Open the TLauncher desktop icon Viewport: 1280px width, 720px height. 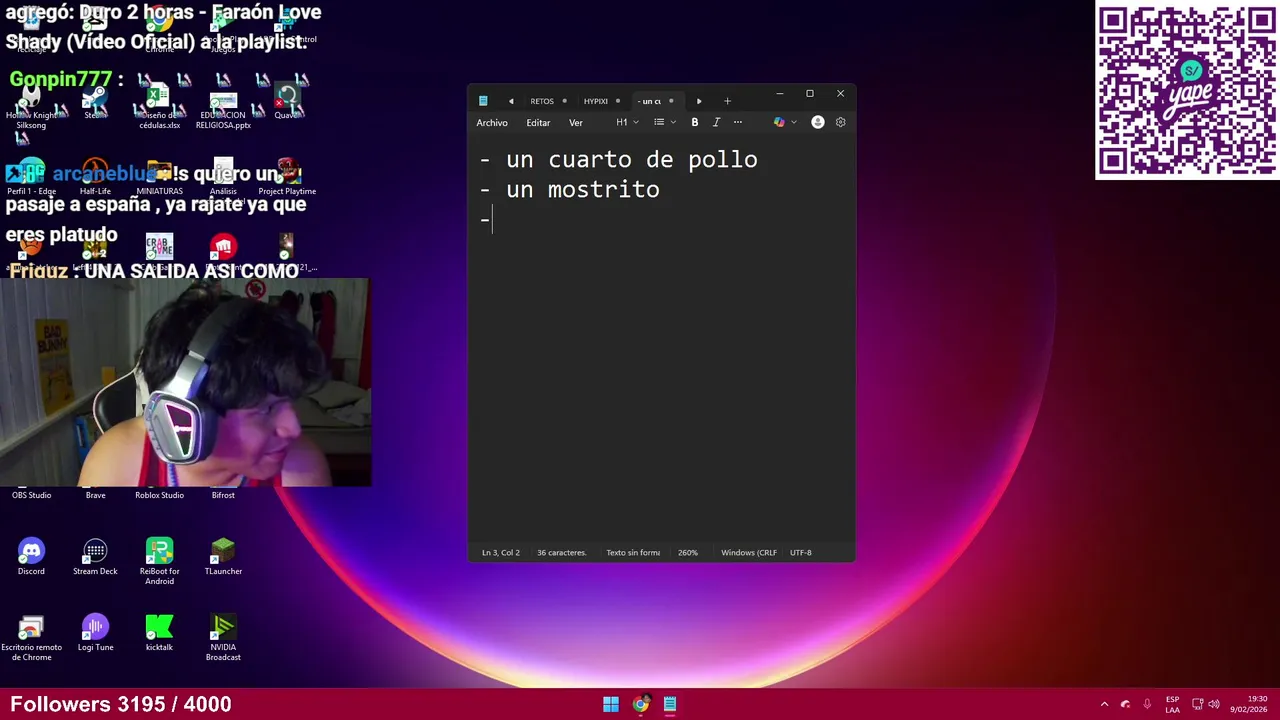point(223,557)
